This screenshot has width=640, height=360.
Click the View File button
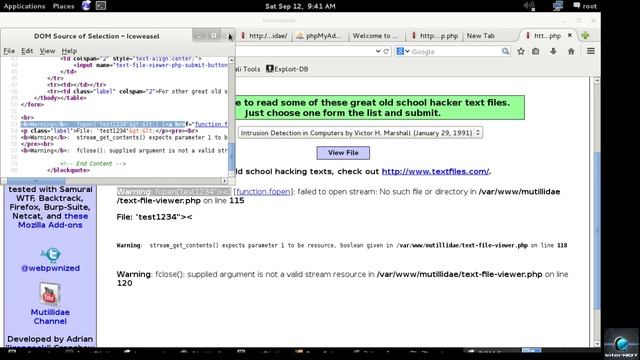[343, 153]
